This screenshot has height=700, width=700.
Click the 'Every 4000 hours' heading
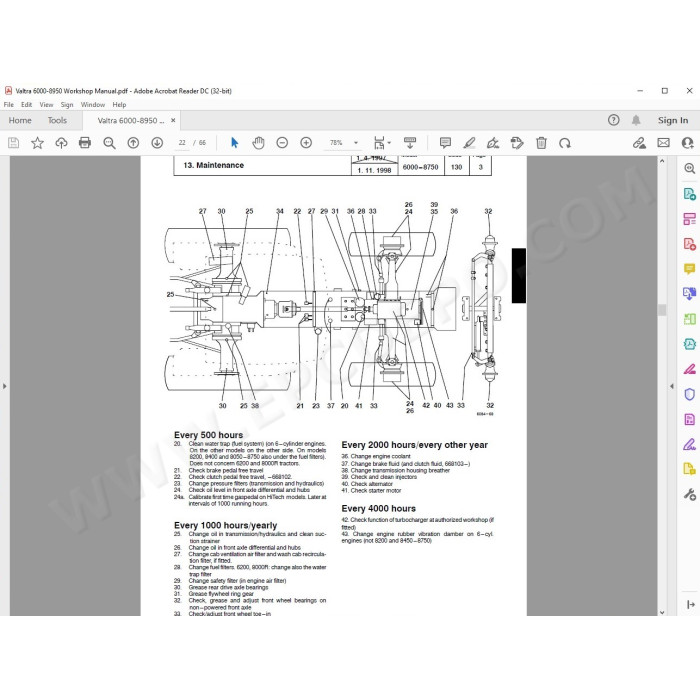click(x=379, y=508)
